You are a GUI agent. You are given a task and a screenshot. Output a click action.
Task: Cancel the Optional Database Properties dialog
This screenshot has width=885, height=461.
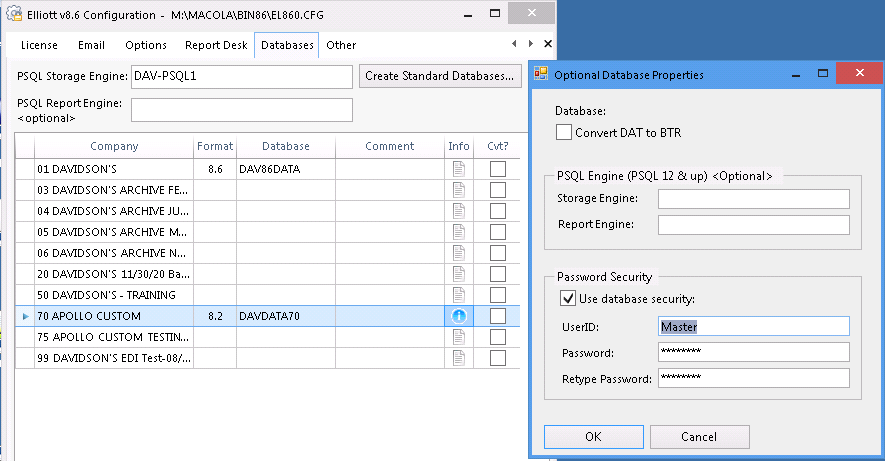(699, 437)
